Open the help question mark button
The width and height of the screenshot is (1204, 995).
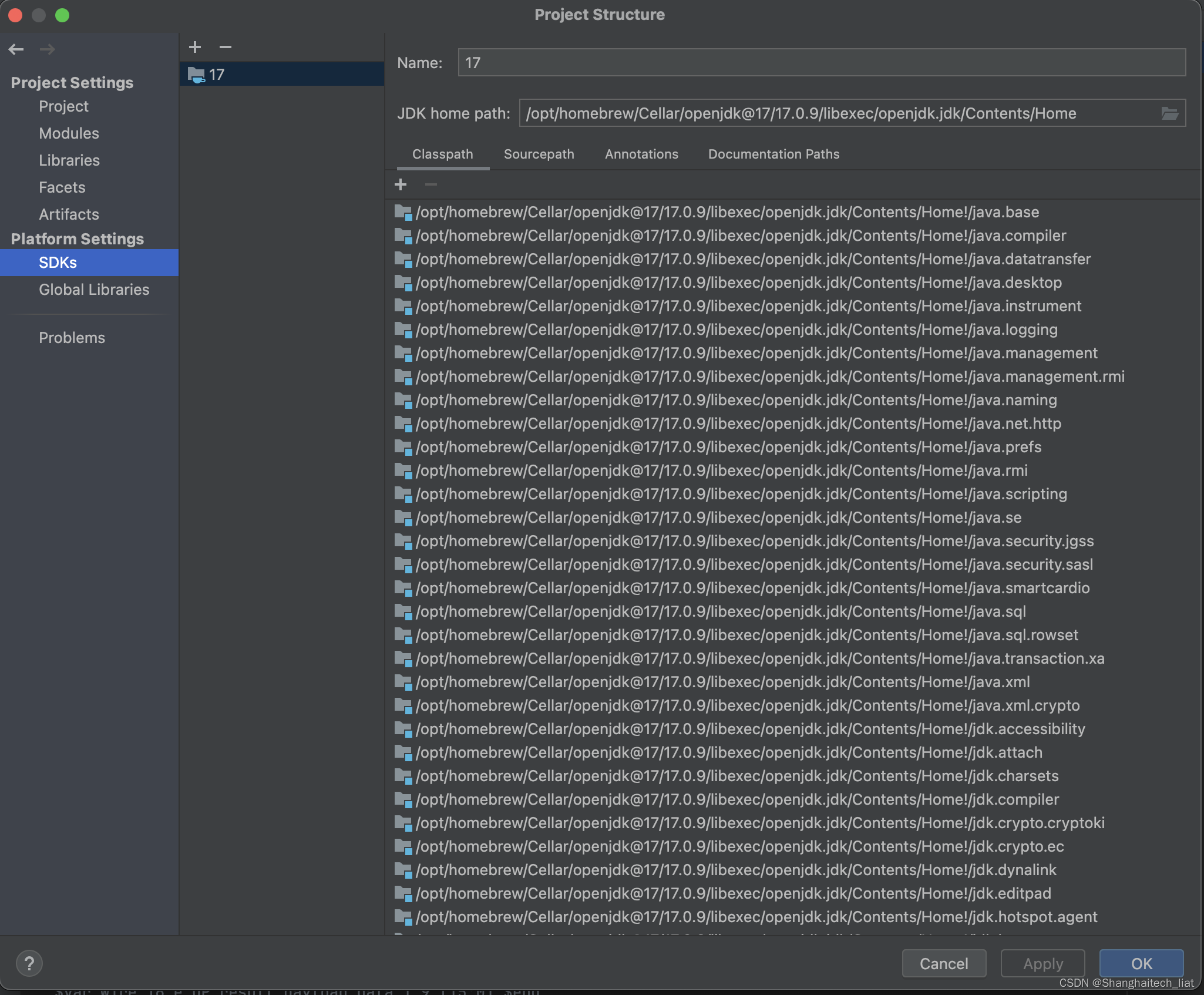pyautogui.click(x=29, y=963)
